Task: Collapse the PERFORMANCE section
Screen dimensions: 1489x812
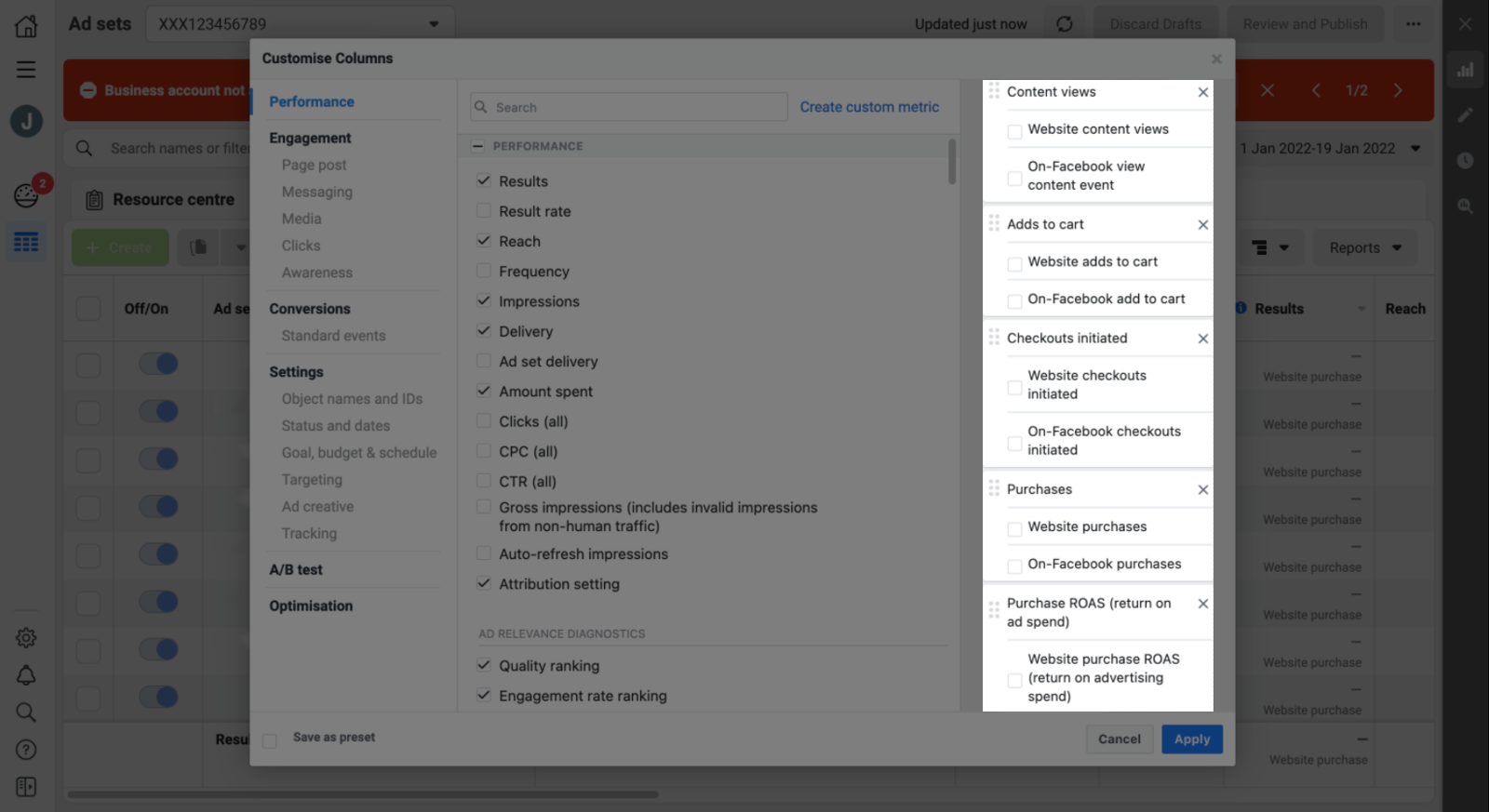Action: 477,146
